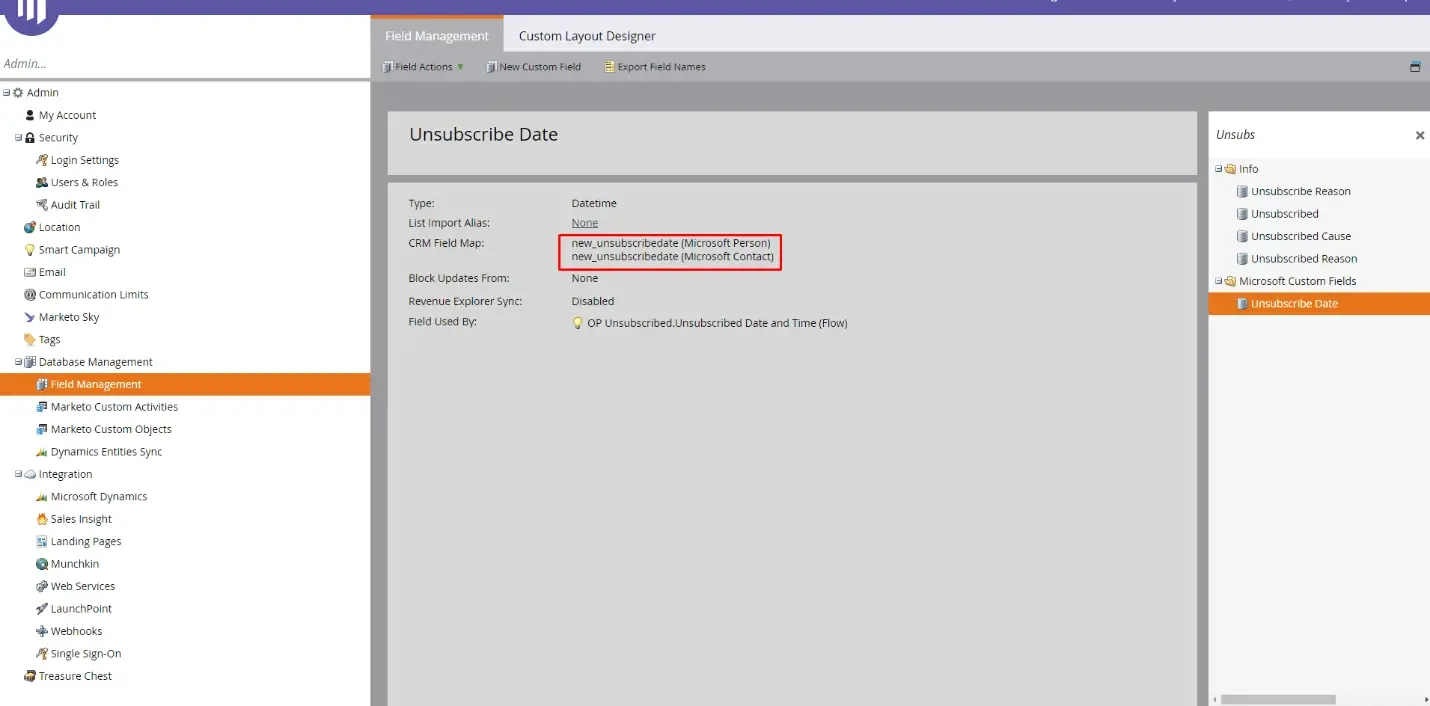Click the window restore icon in toolbar
1430x706 pixels.
coord(1415,67)
